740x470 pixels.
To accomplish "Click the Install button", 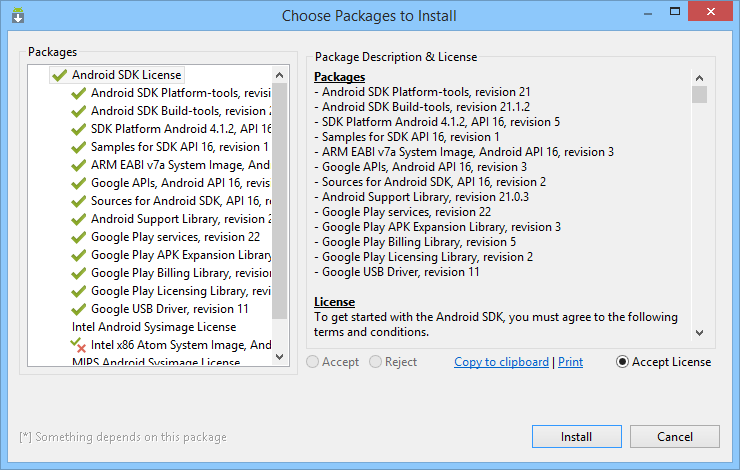I will point(577,436).
